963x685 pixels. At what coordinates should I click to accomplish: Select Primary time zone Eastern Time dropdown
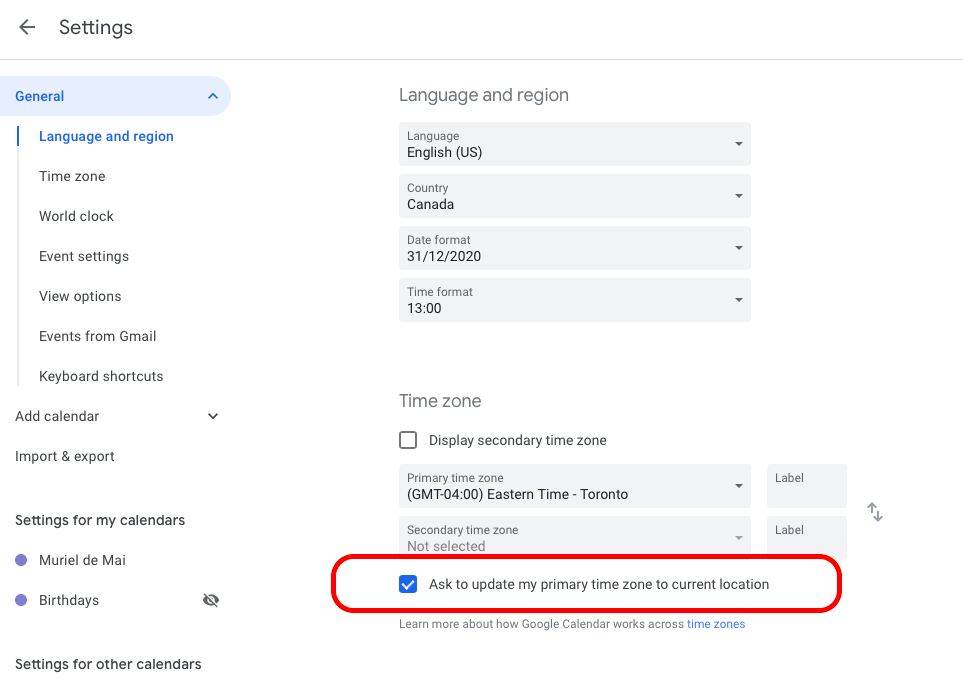[x=574, y=486]
